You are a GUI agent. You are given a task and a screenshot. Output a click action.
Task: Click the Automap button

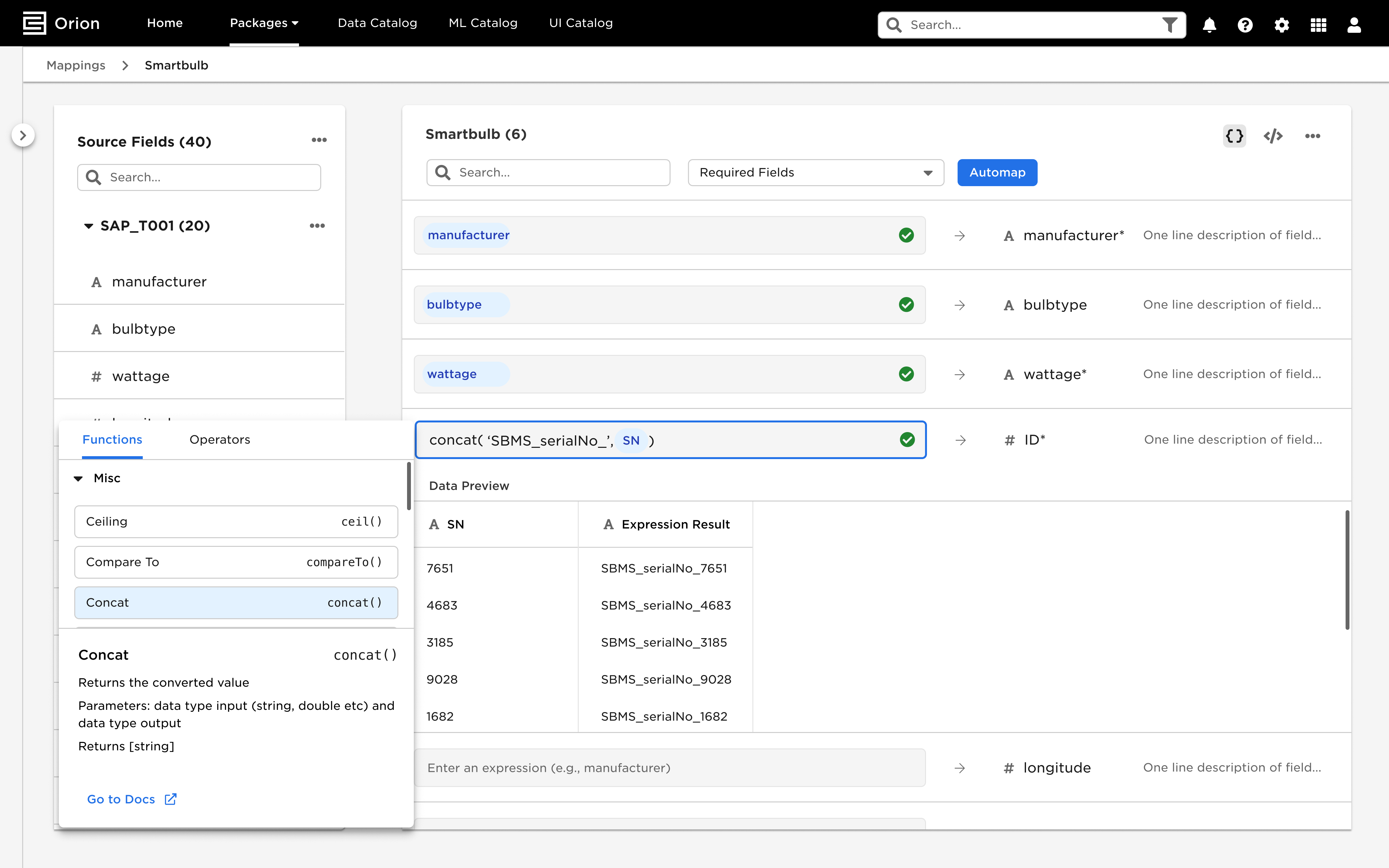[997, 173]
